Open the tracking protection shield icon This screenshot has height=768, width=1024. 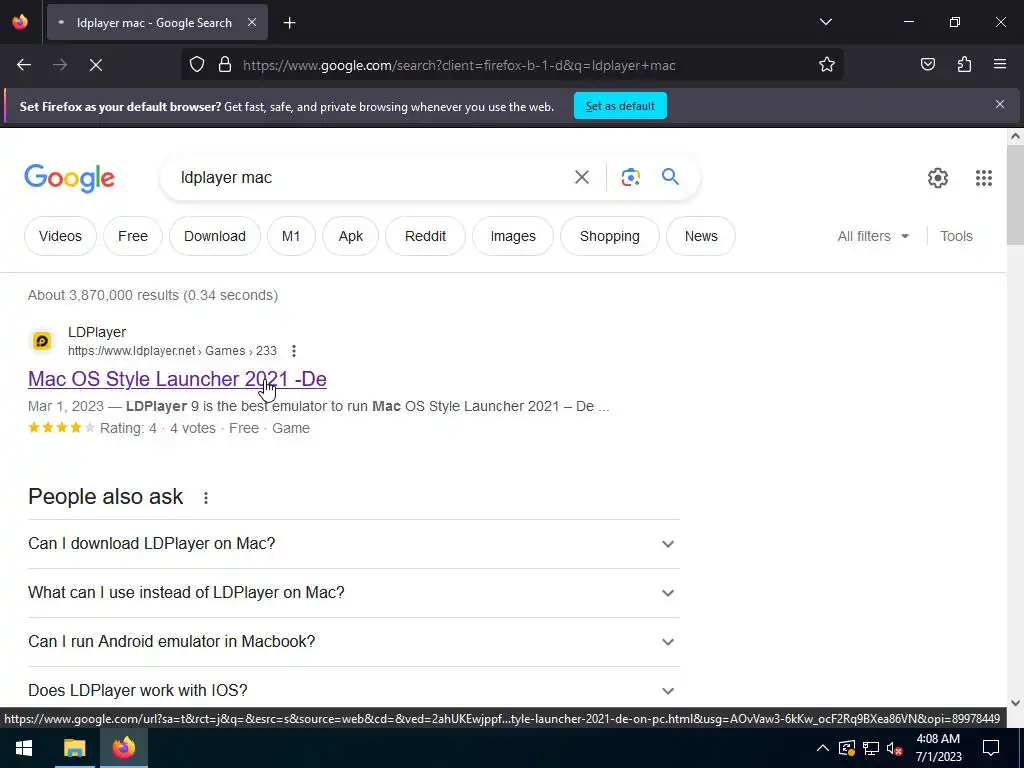[197, 65]
